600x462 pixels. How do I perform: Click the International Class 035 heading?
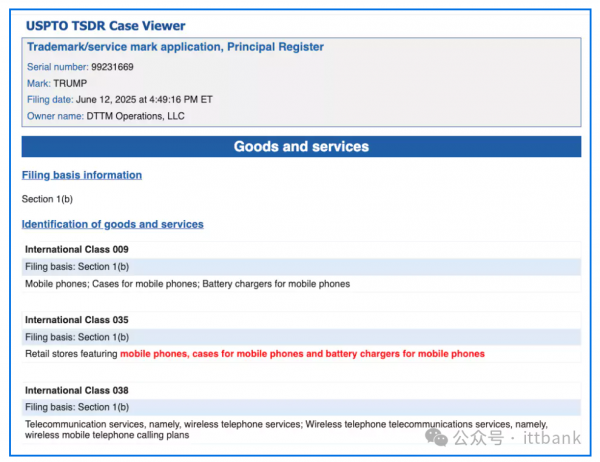[77, 320]
